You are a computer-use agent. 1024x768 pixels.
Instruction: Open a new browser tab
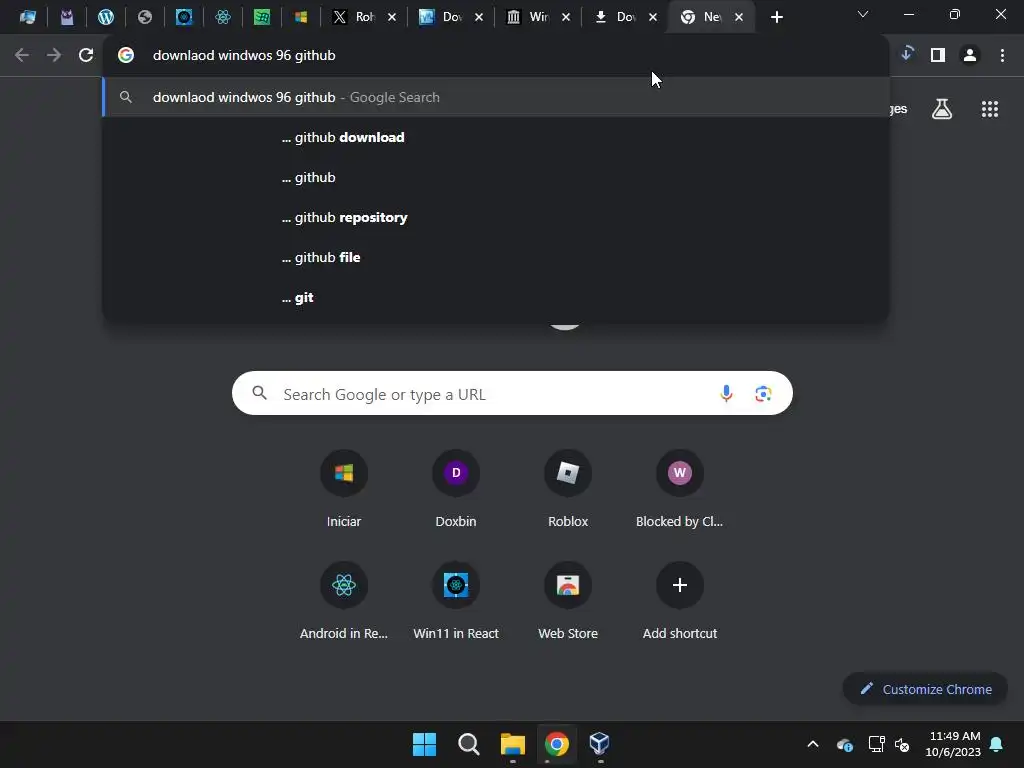pyautogui.click(x=776, y=18)
